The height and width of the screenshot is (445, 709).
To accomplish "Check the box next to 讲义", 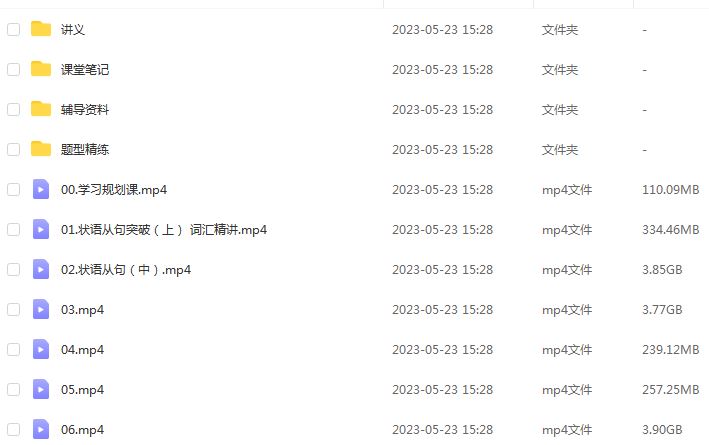I will pyautogui.click(x=14, y=29).
